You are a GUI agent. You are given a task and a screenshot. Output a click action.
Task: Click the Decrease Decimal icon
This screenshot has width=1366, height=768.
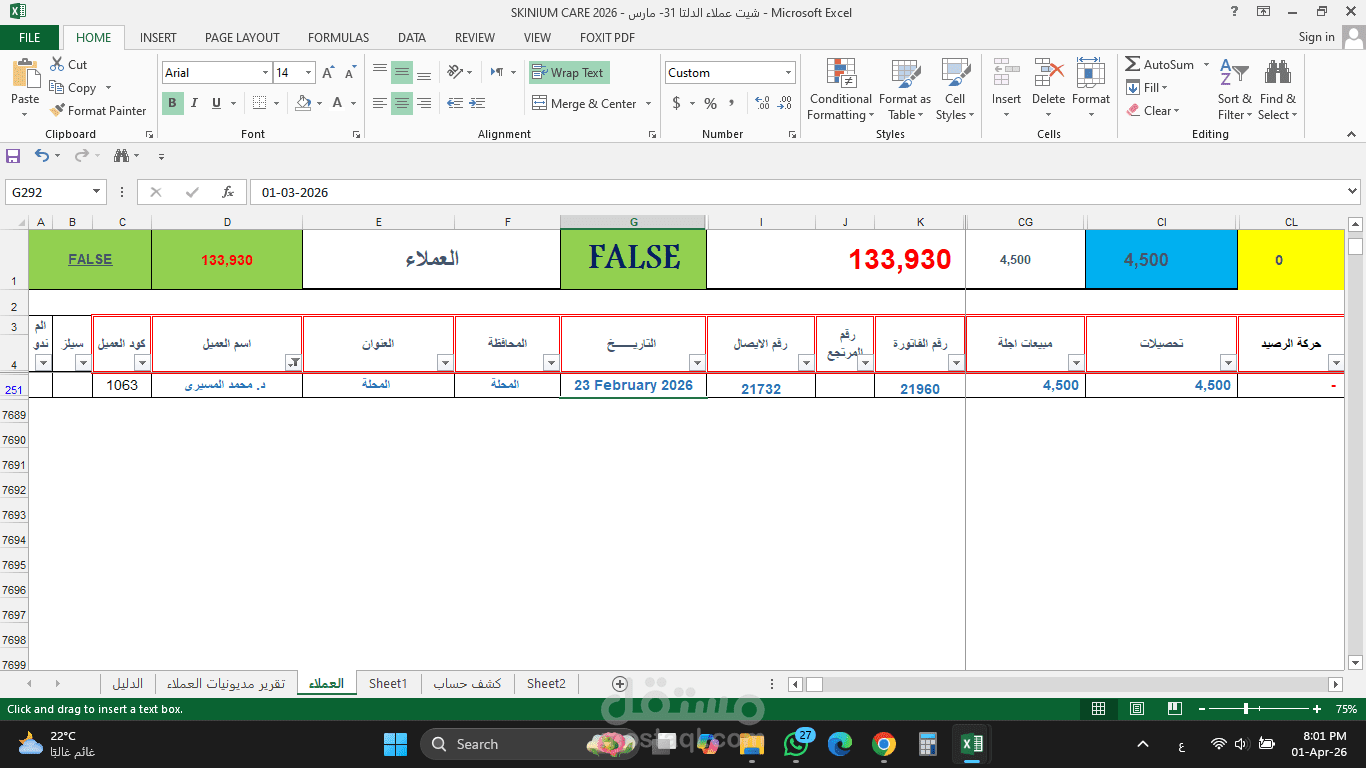(786, 103)
